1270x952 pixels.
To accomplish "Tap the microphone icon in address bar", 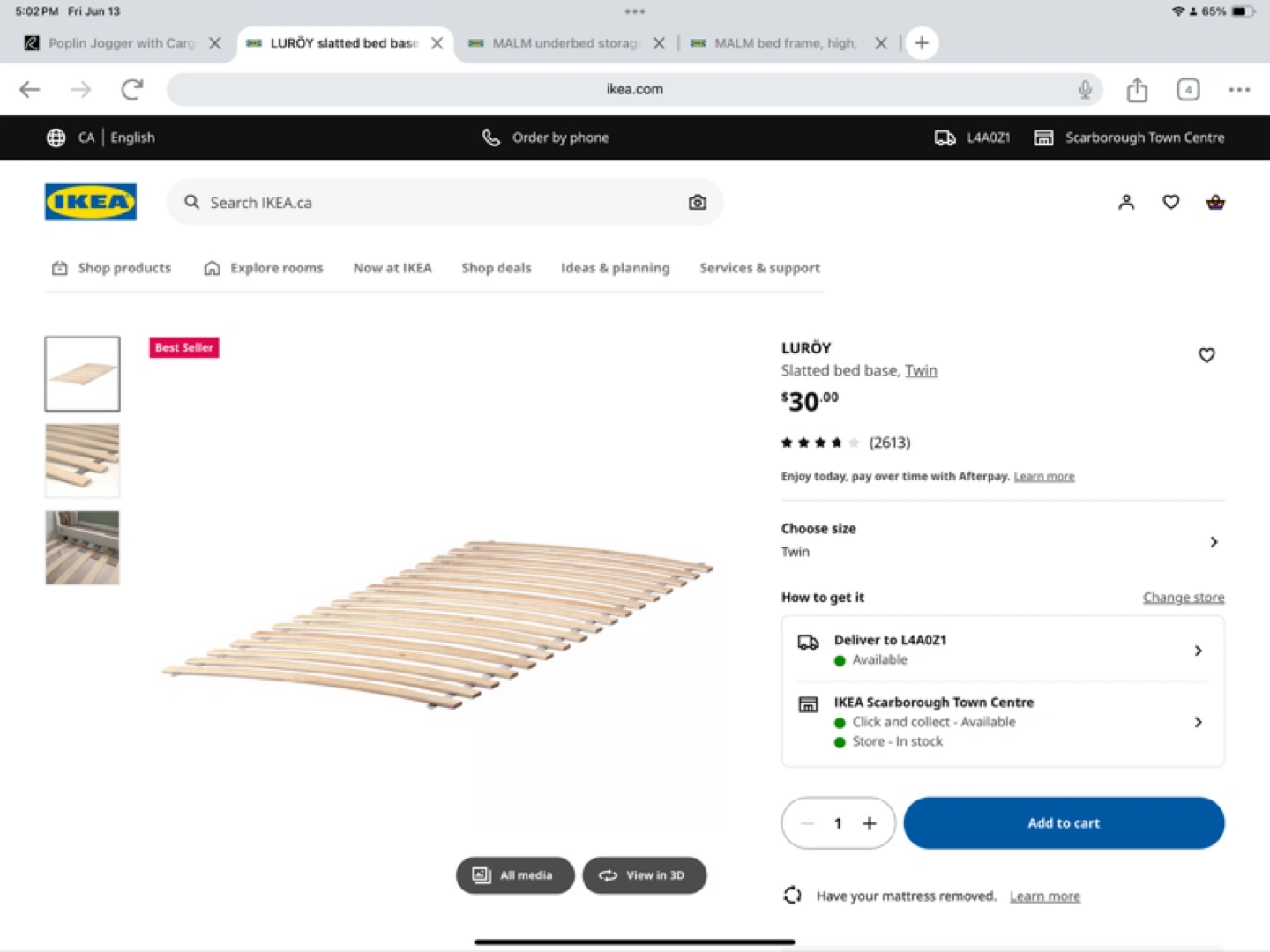I will 1085,89.
